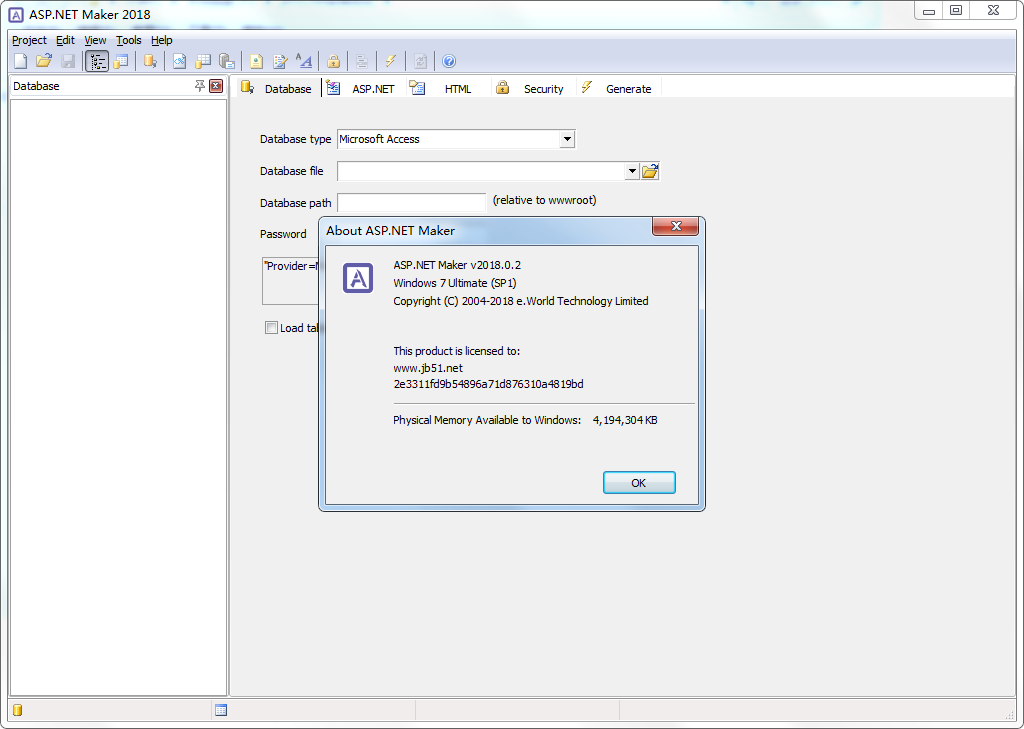
Task: Pin the Database side panel
Action: click(200, 86)
